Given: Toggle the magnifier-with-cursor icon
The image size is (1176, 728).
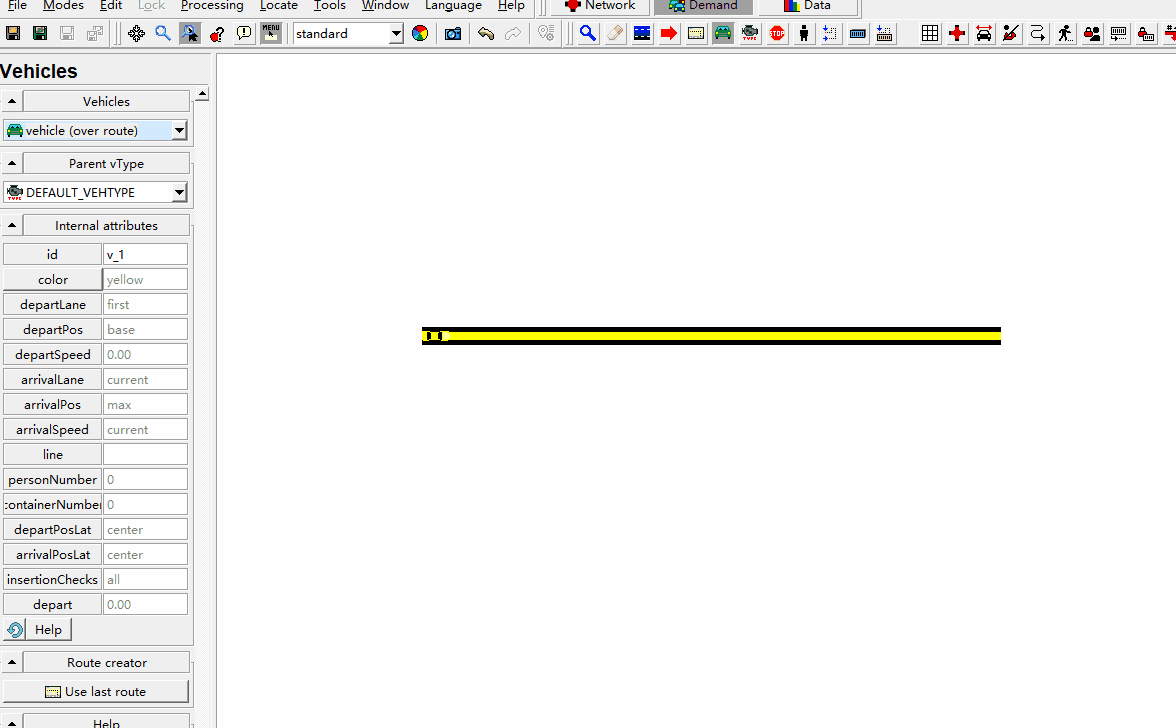Looking at the screenshot, I should 190,34.
